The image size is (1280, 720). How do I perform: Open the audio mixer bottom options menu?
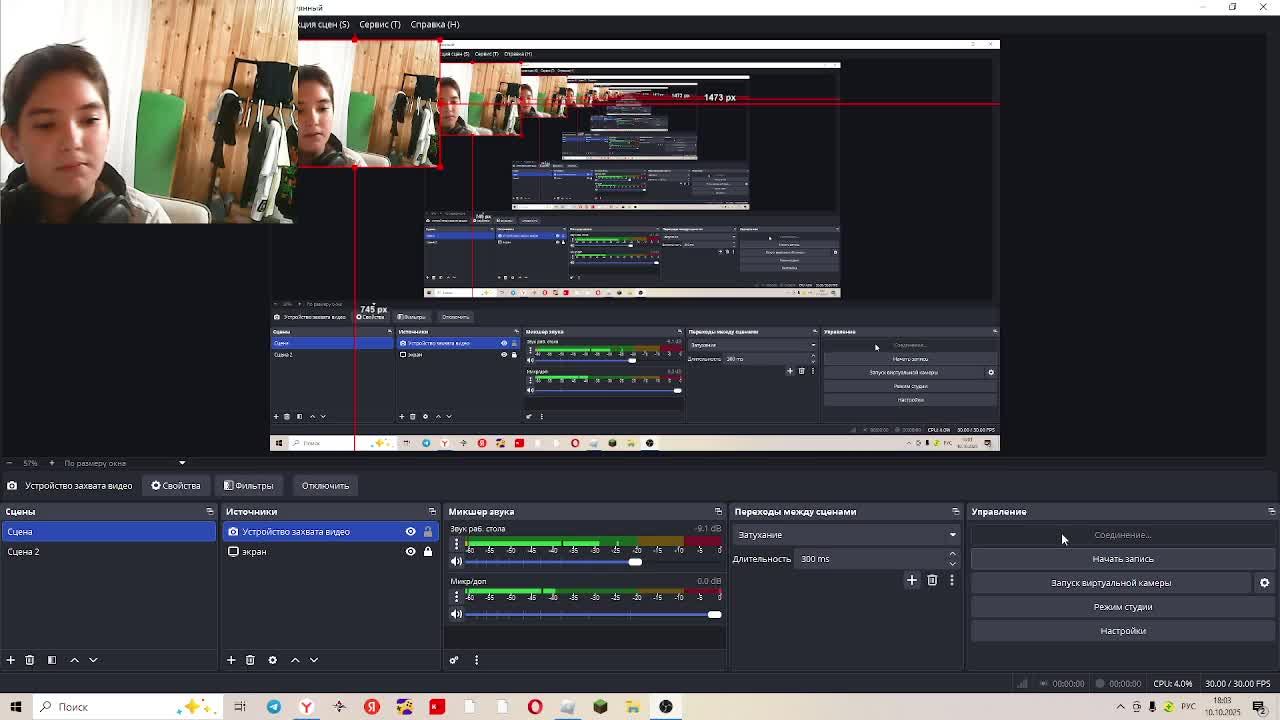pyautogui.click(x=476, y=660)
